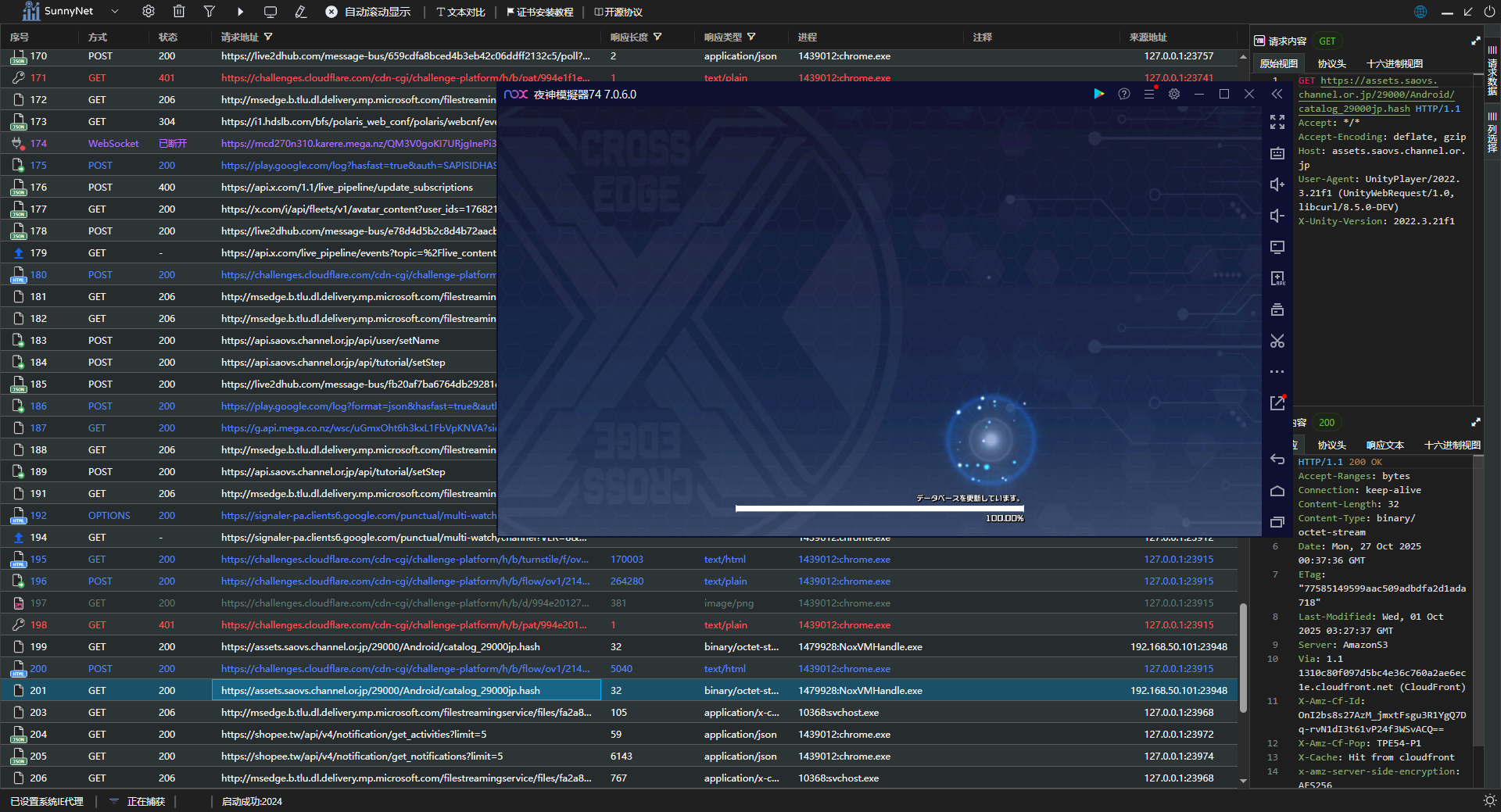The image size is (1501, 812).
Task: Toggle 自动滚动显示 auto-scroll option
Action: click(368, 12)
